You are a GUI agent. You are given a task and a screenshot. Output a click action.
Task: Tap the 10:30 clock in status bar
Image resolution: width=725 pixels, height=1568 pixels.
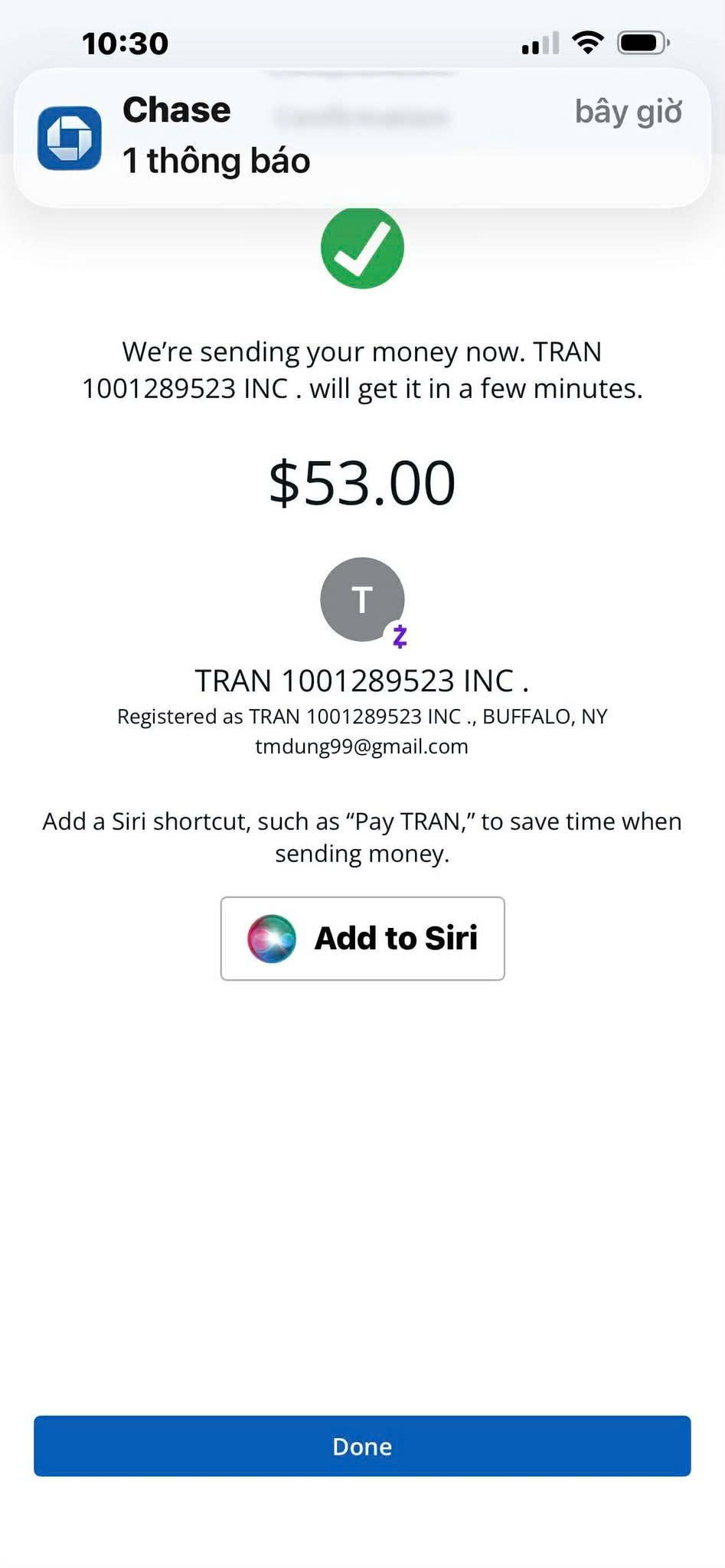(126, 44)
